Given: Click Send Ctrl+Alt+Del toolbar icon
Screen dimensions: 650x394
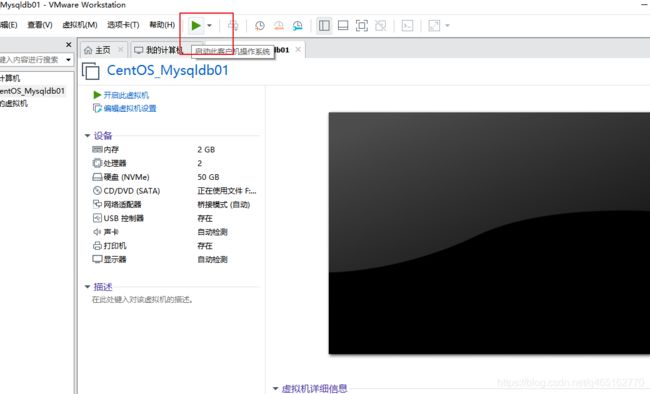Looking at the screenshot, I should (233, 26).
